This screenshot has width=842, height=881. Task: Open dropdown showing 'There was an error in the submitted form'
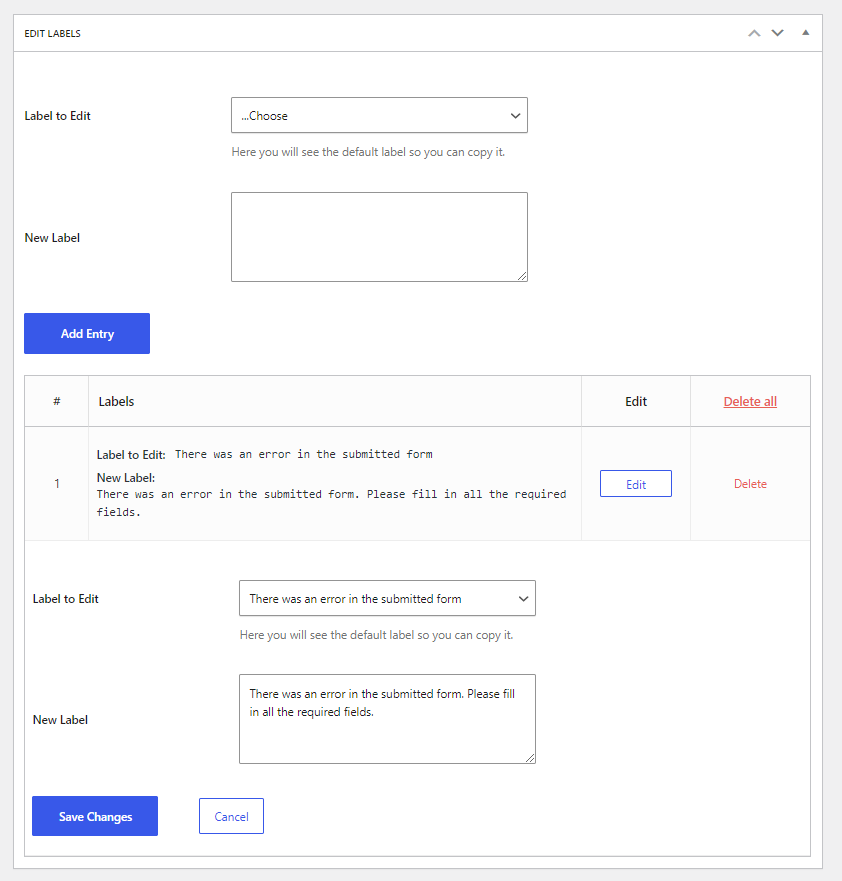point(387,598)
